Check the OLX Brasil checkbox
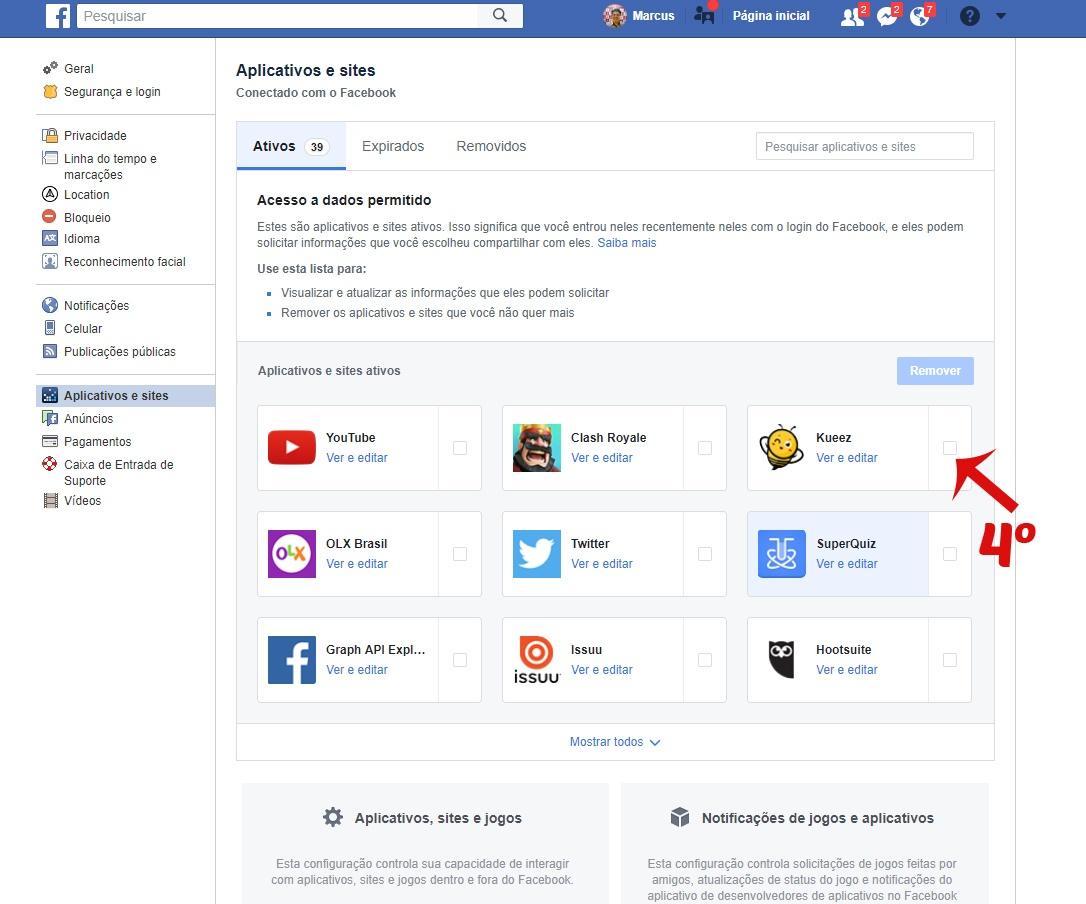Viewport: 1086px width, 904px height. tap(460, 554)
